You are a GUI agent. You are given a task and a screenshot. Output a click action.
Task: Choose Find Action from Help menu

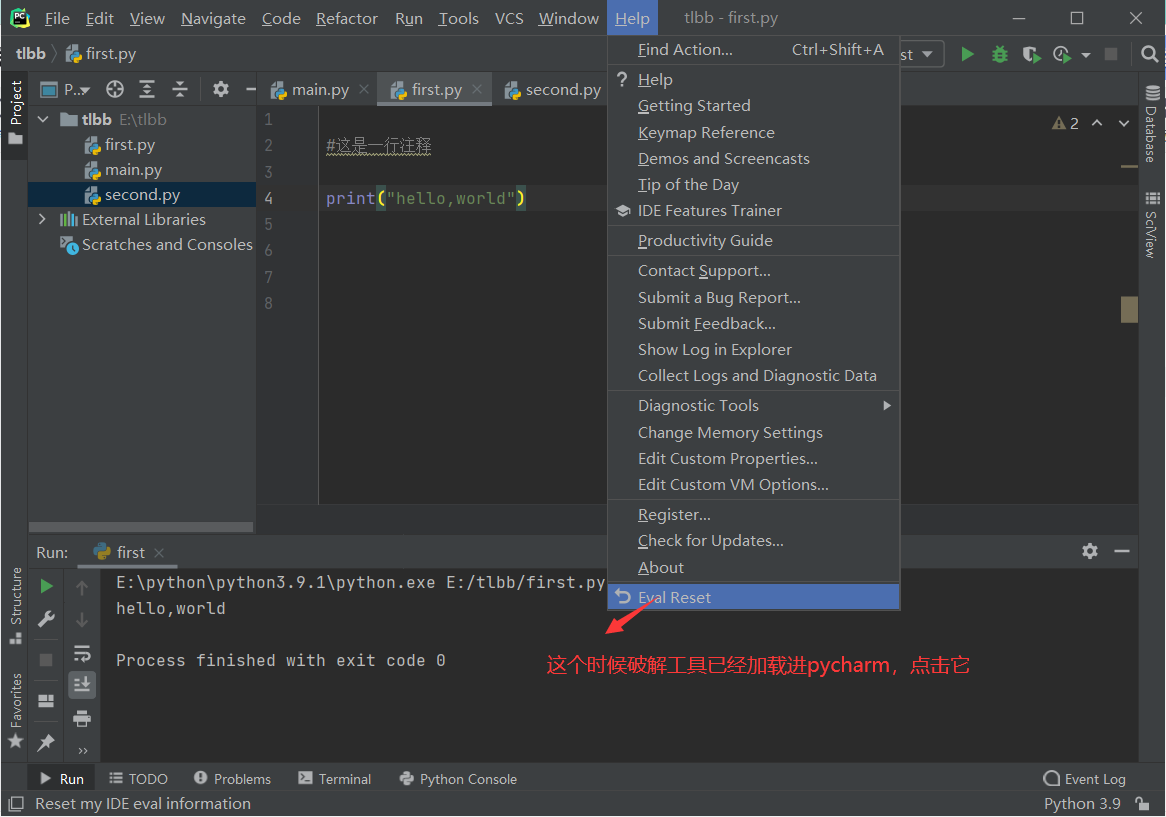[753, 50]
